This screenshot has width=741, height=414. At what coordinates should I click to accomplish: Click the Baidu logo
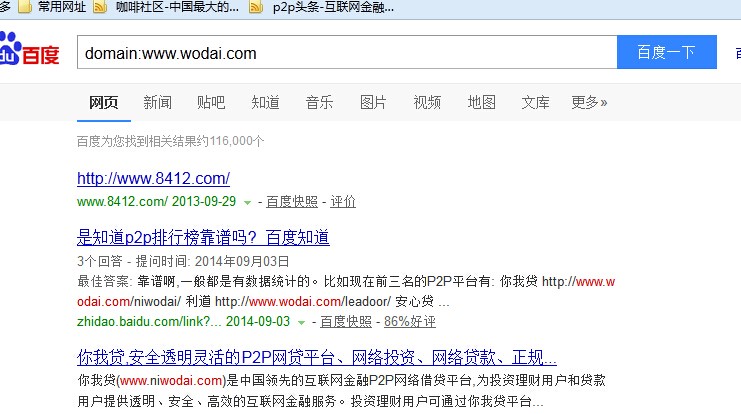(x=30, y=52)
